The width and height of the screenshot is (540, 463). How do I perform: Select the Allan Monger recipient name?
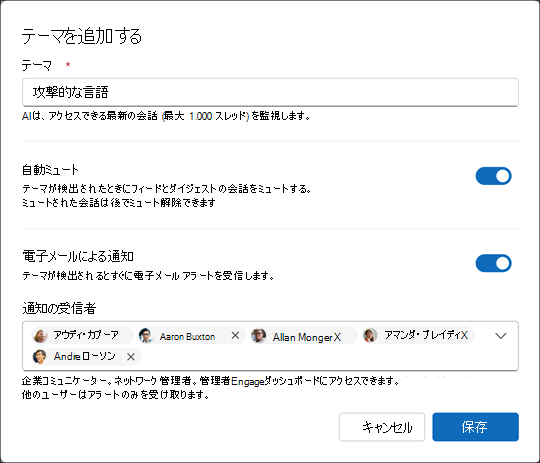click(x=302, y=337)
